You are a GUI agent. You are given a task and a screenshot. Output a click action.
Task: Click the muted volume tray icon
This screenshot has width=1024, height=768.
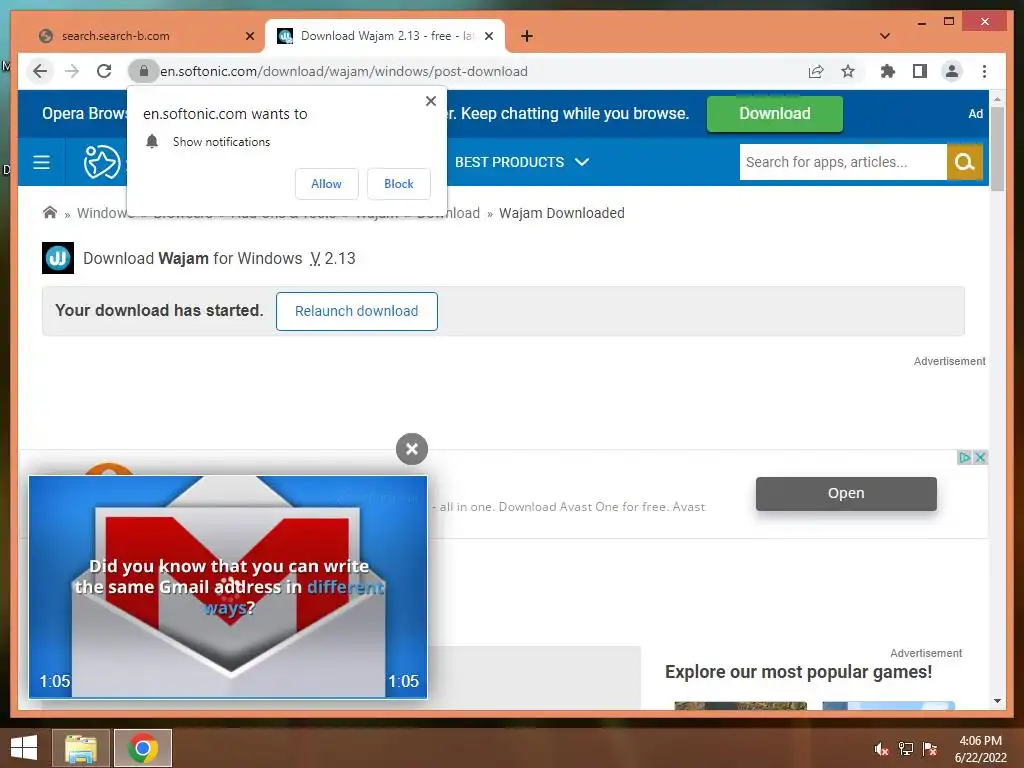tap(882, 749)
